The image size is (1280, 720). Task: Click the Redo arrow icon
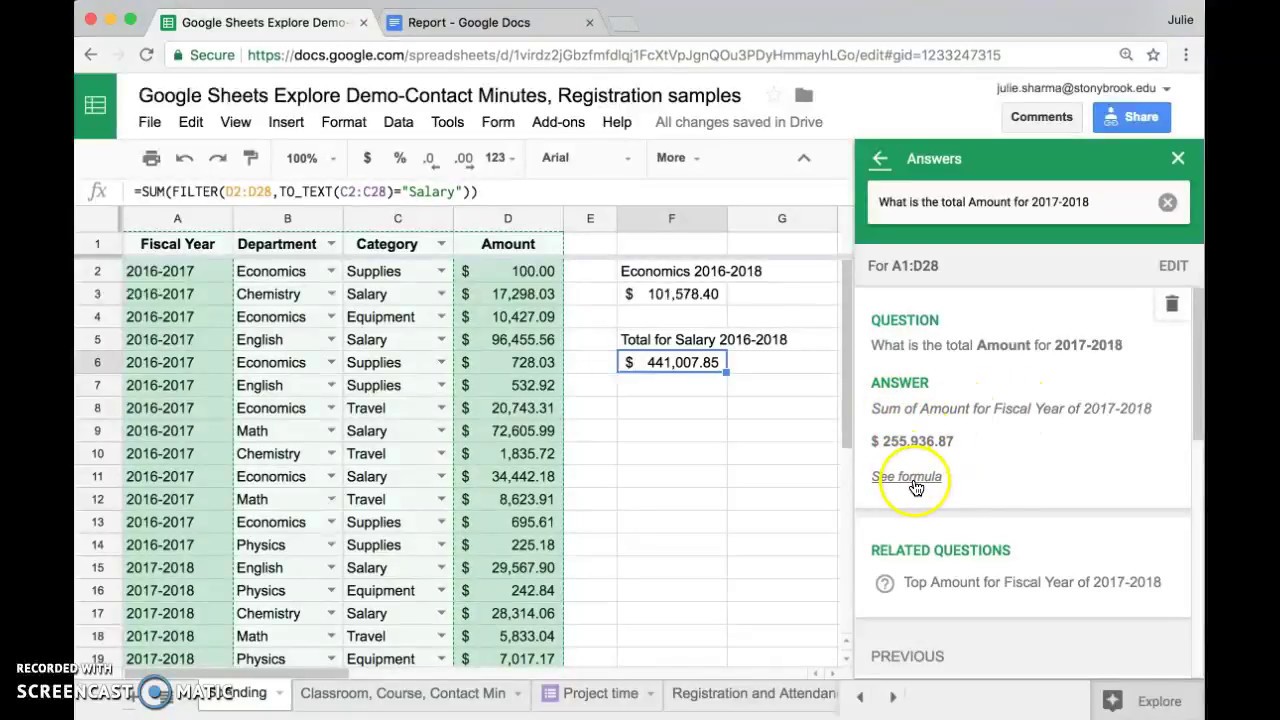[x=217, y=158]
